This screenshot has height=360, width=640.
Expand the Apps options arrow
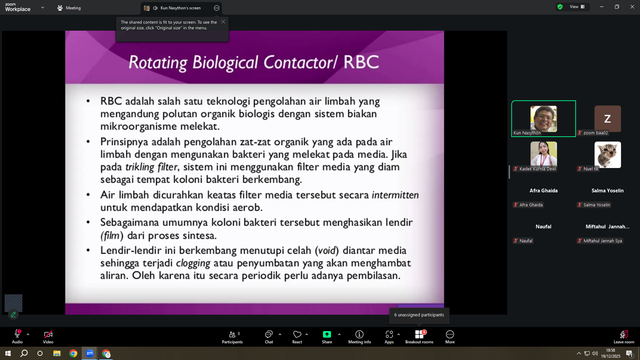[x=398, y=334]
